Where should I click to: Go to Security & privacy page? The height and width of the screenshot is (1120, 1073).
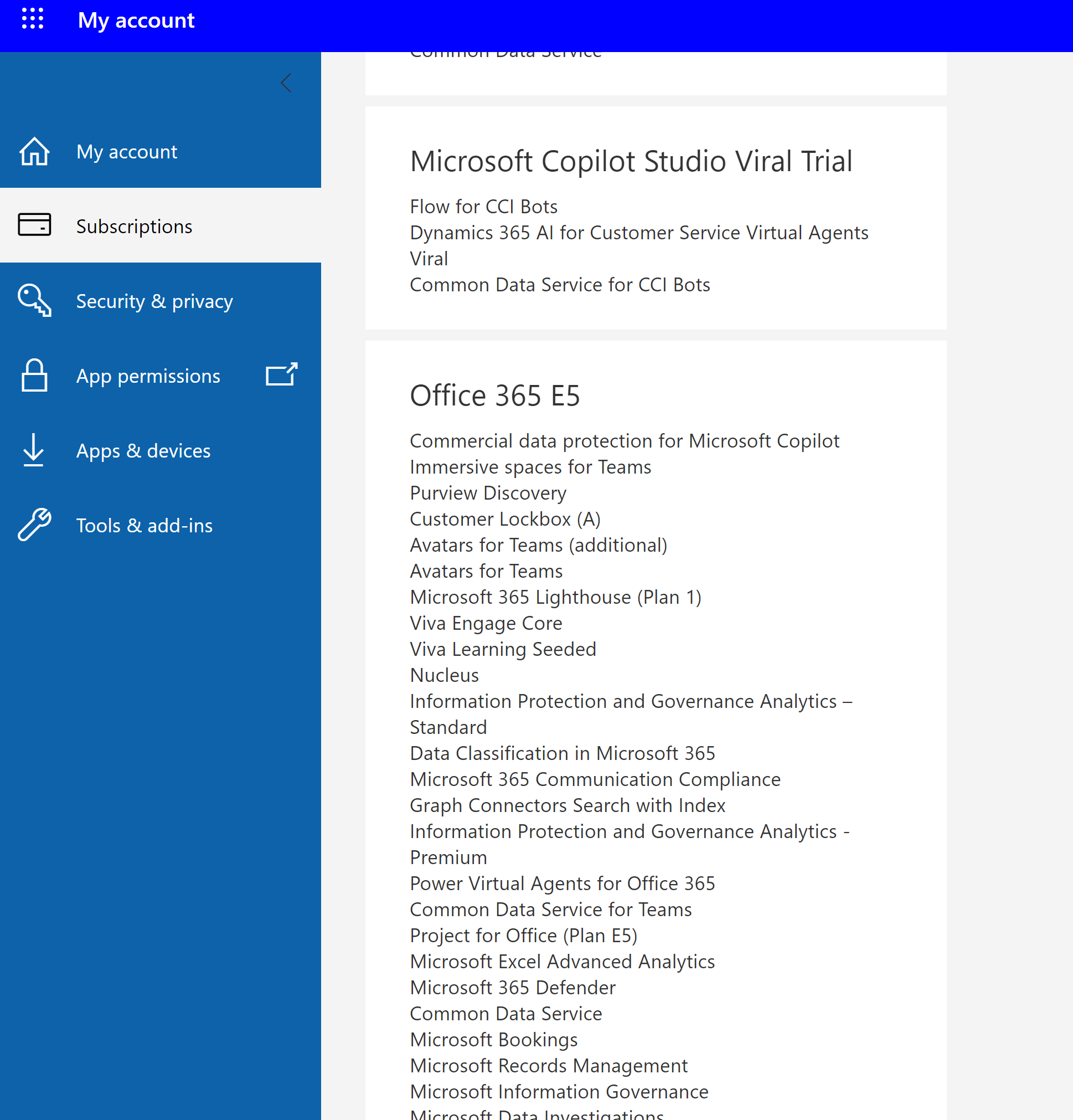161,301
